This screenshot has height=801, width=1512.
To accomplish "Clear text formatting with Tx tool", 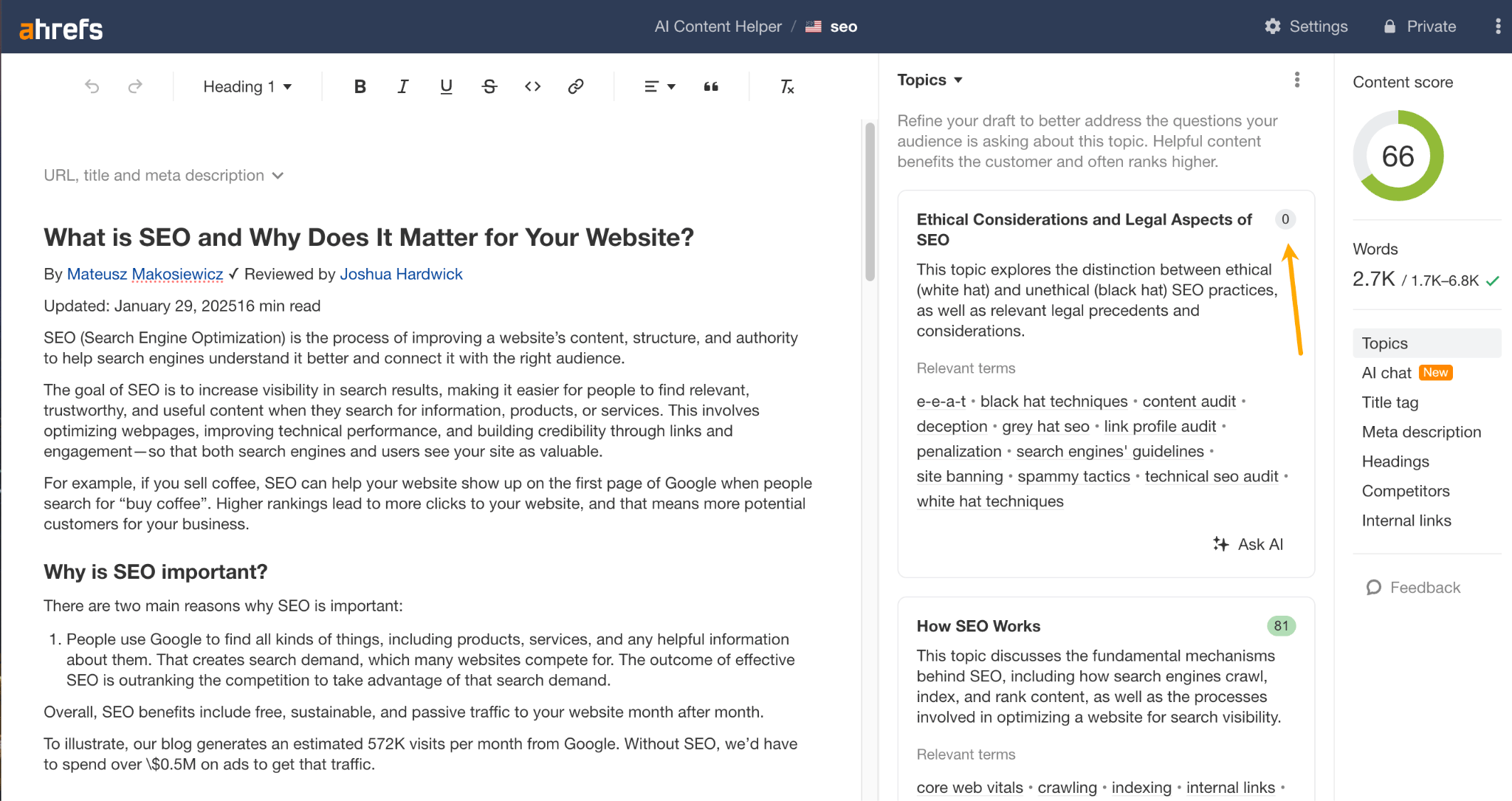I will 786,86.
